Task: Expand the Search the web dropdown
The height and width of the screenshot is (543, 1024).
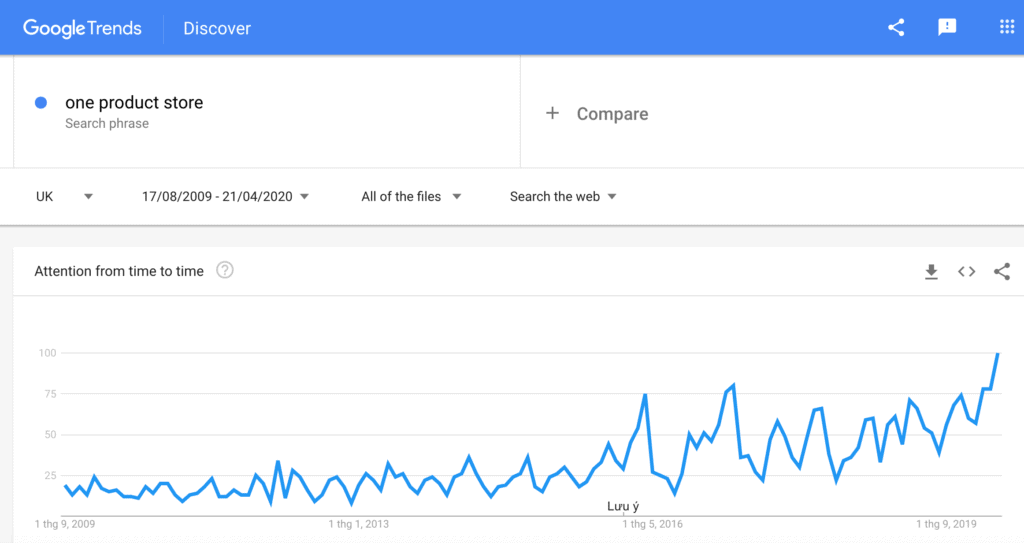Action: click(563, 197)
